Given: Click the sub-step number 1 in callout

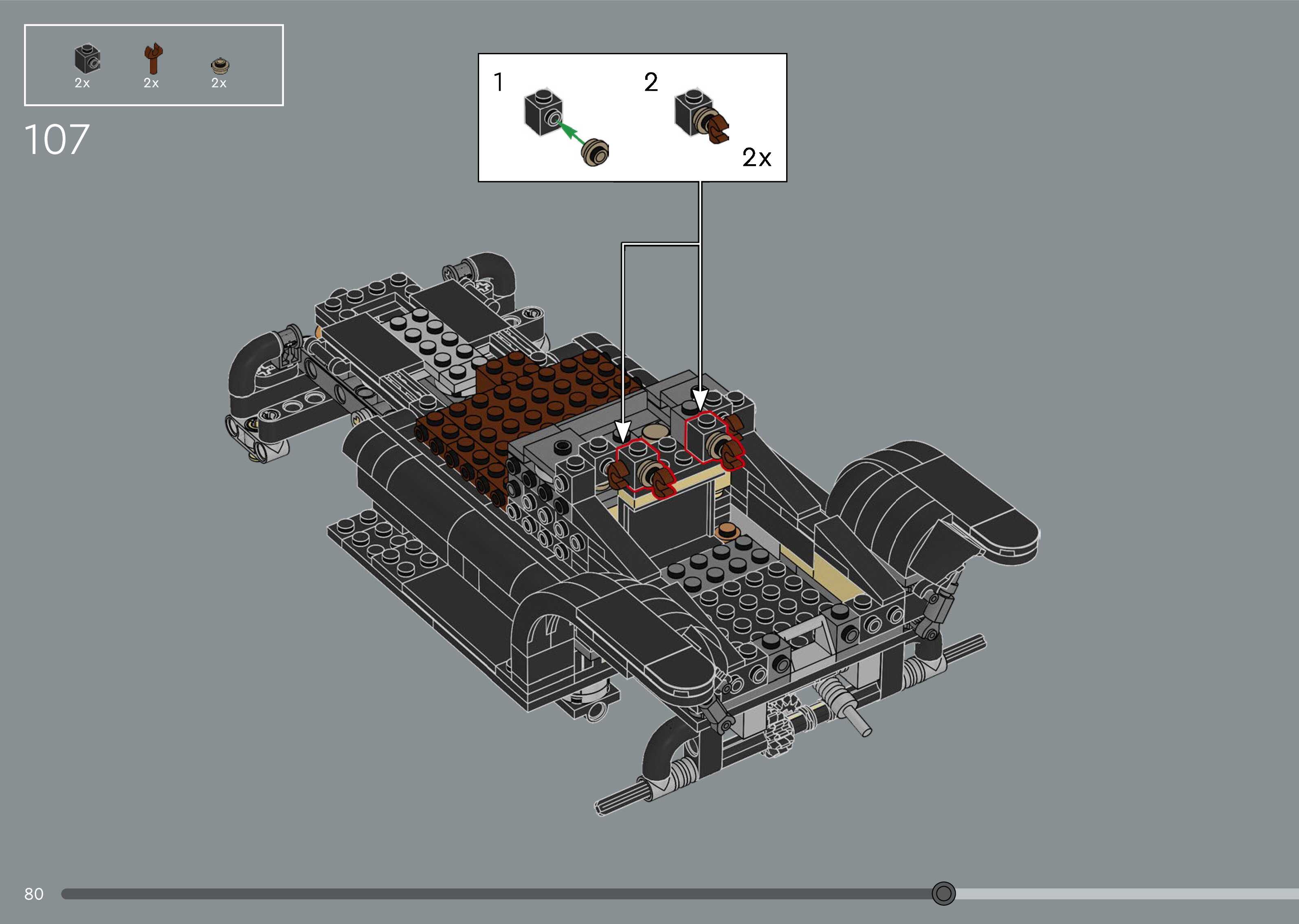Looking at the screenshot, I should click(x=498, y=82).
